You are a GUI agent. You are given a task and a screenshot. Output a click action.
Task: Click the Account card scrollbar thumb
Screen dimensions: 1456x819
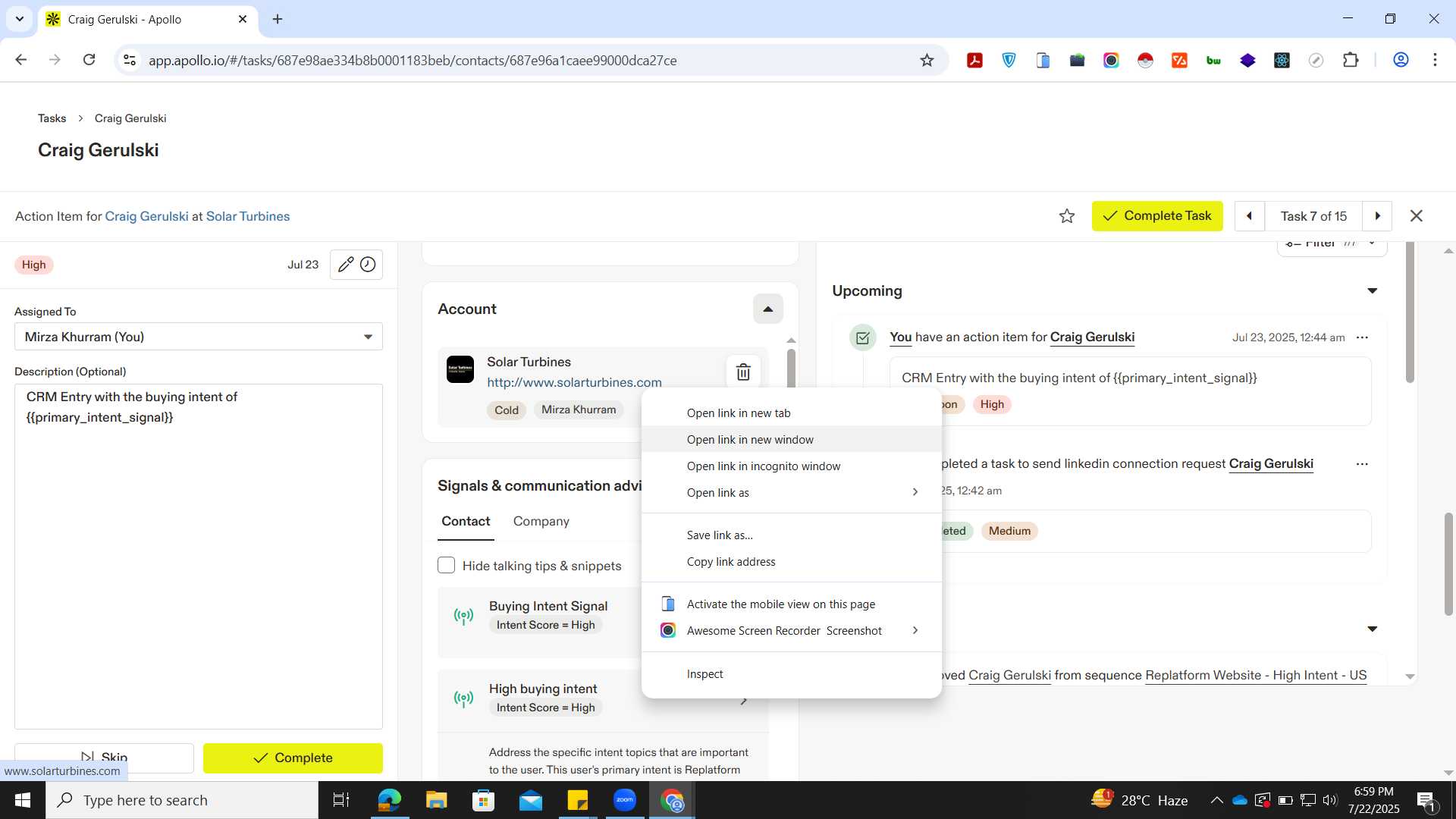click(791, 368)
